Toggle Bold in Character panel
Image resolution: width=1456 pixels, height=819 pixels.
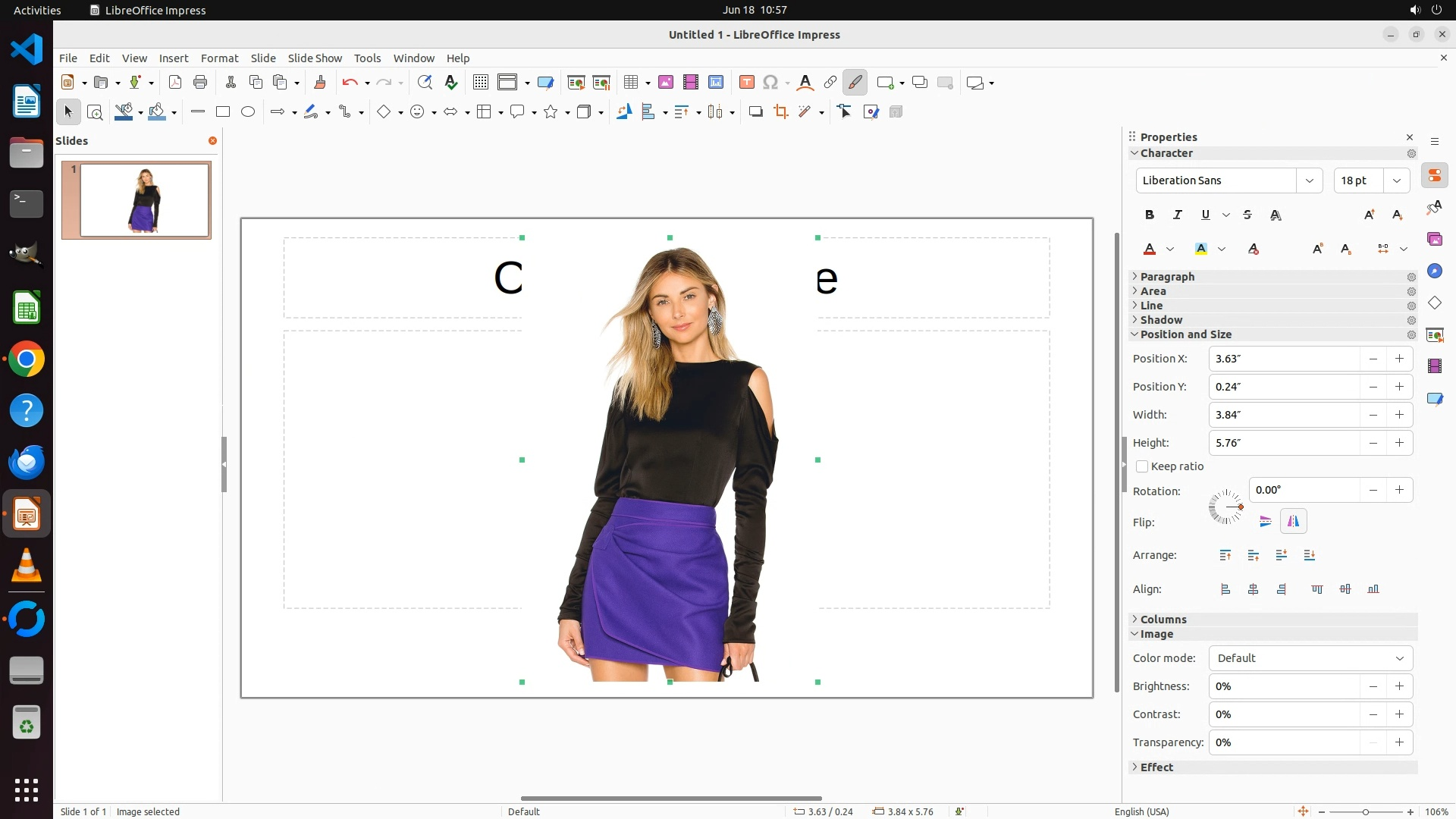1150,215
